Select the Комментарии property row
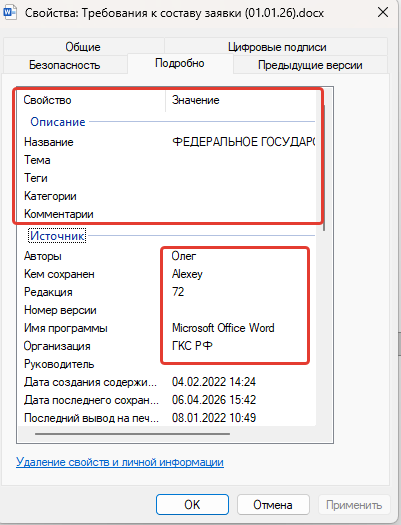Screen dimensions: 401x525 167,214
